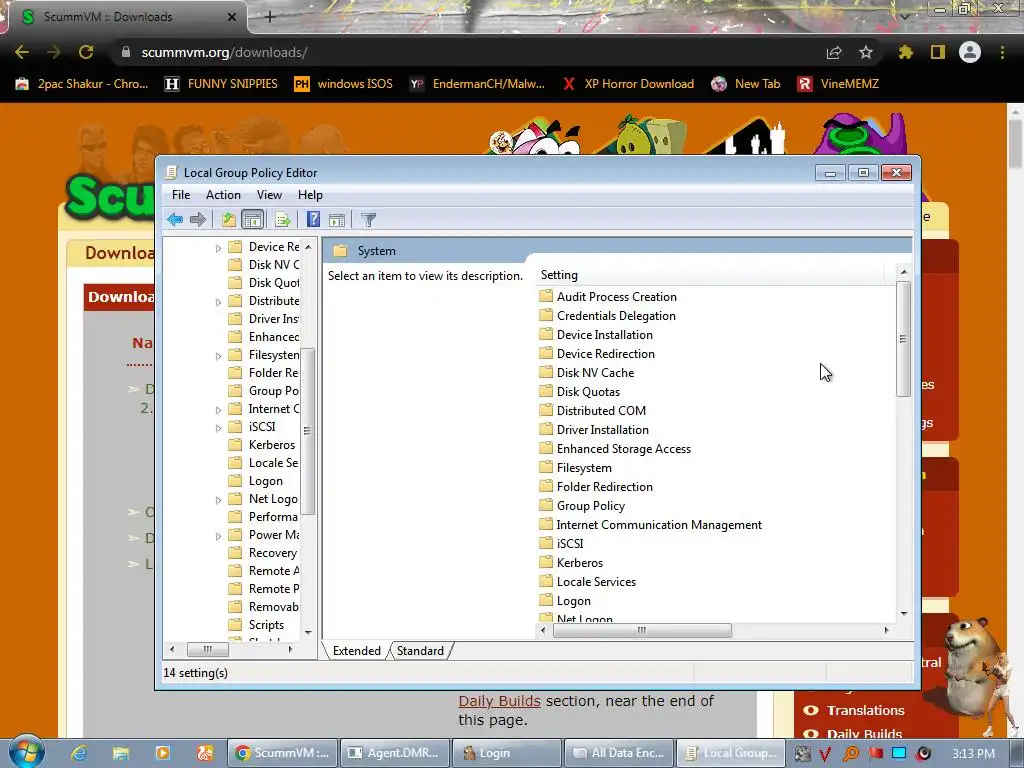
Task: Go back in Chrome browser
Action: pyautogui.click(x=22, y=52)
